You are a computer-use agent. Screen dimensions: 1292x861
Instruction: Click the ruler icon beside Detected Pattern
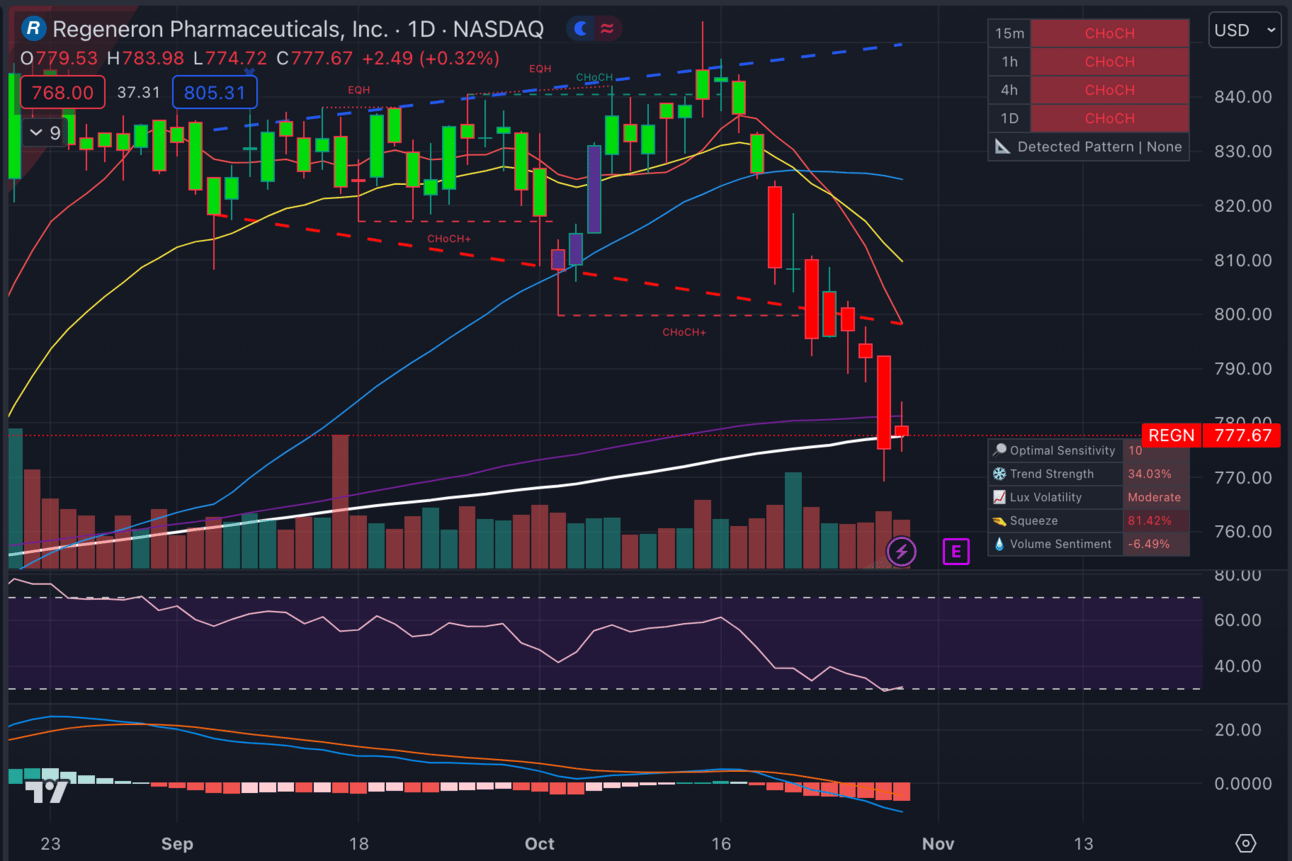pyautogui.click(x=1002, y=146)
